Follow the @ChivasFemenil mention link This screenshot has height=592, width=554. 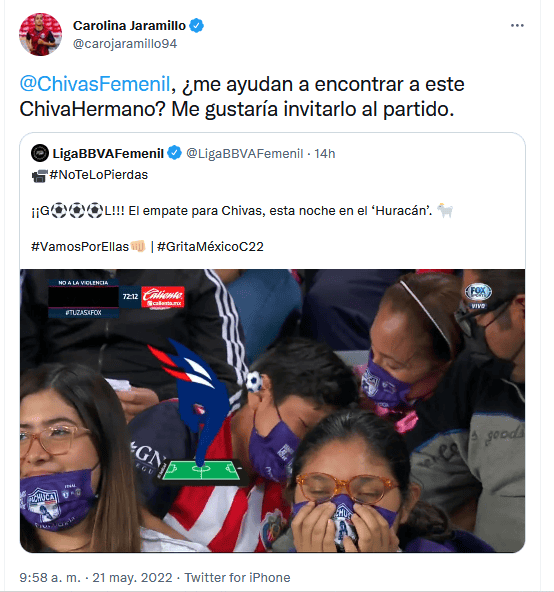coord(95,84)
